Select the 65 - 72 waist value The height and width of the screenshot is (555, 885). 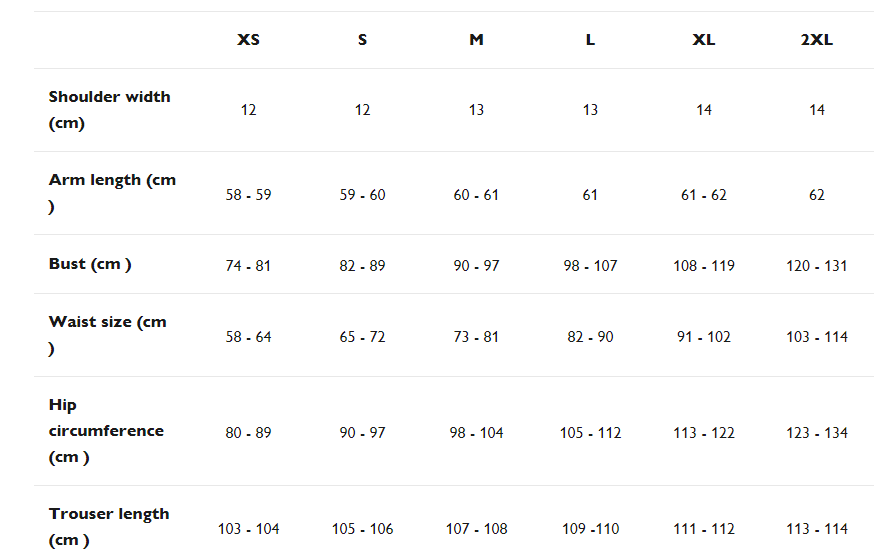tap(362, 337)
